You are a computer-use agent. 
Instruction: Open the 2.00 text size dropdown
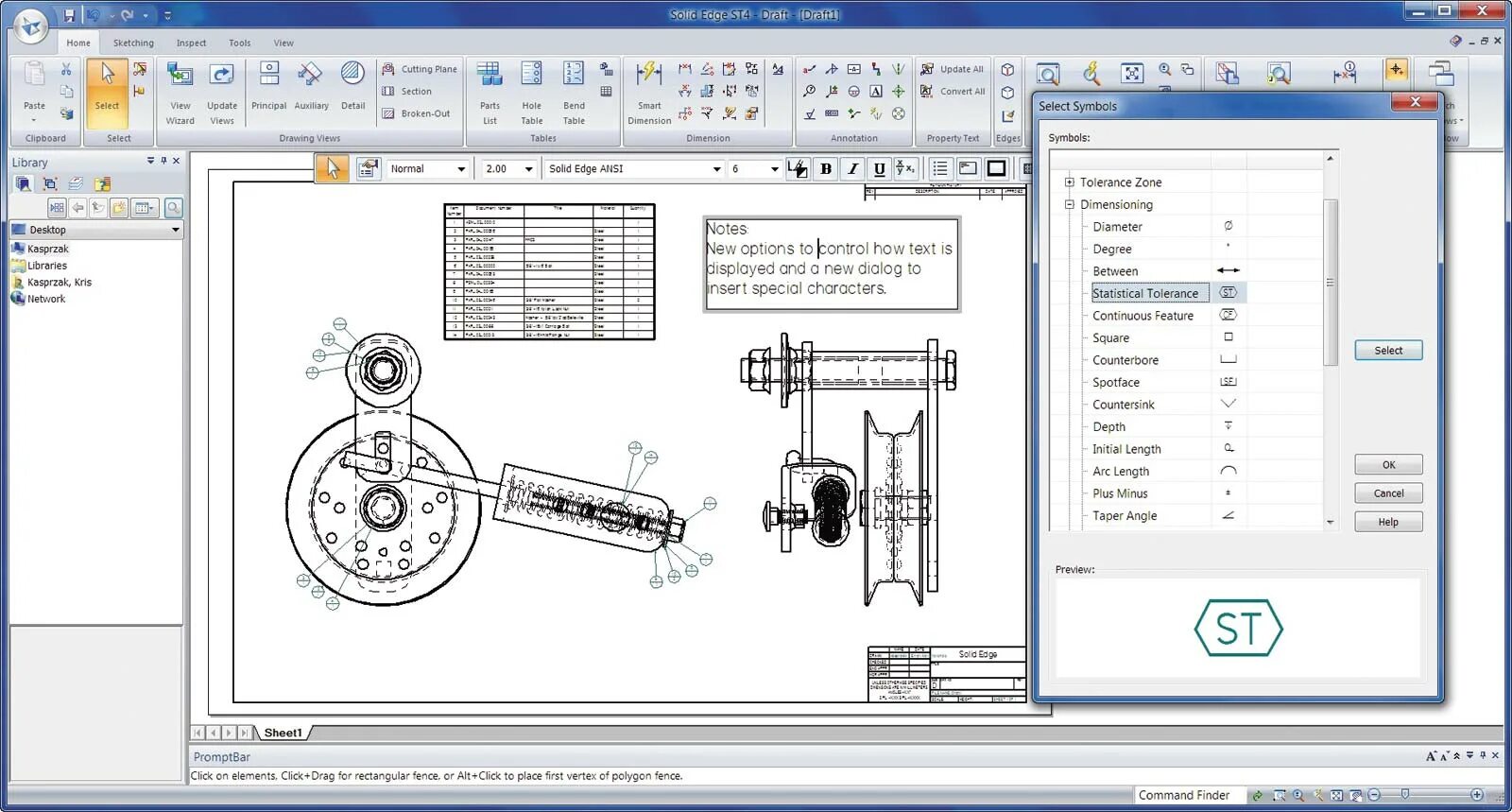[528, 169]
